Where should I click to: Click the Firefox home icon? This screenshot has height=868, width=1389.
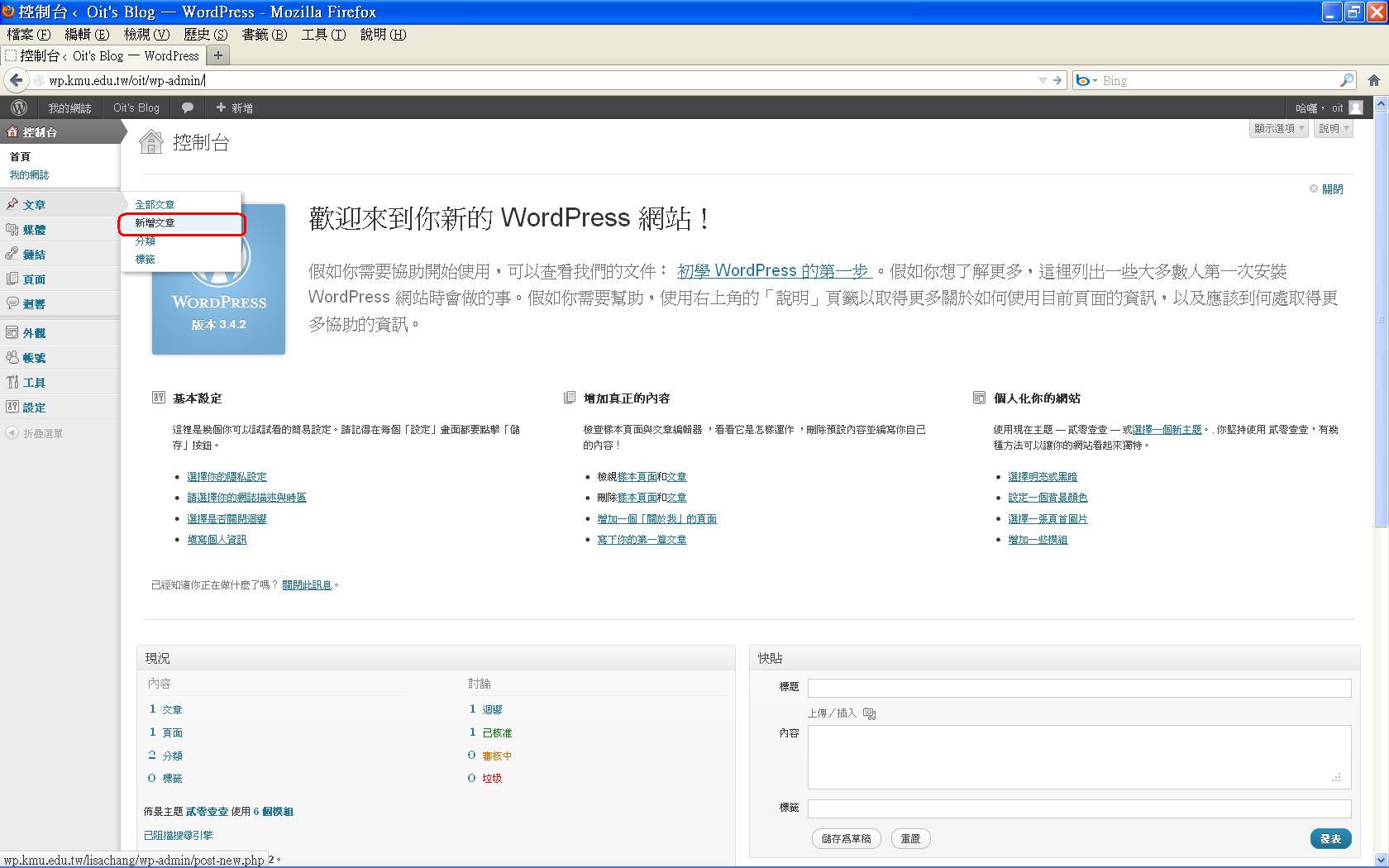1373,80
